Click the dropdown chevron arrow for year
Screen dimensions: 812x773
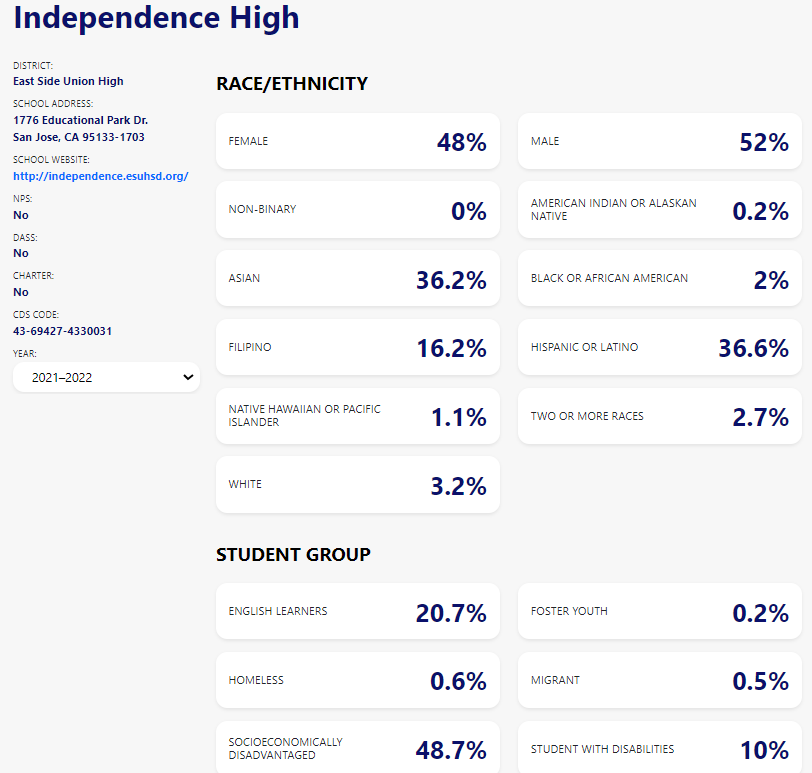(x=188, y=377)
